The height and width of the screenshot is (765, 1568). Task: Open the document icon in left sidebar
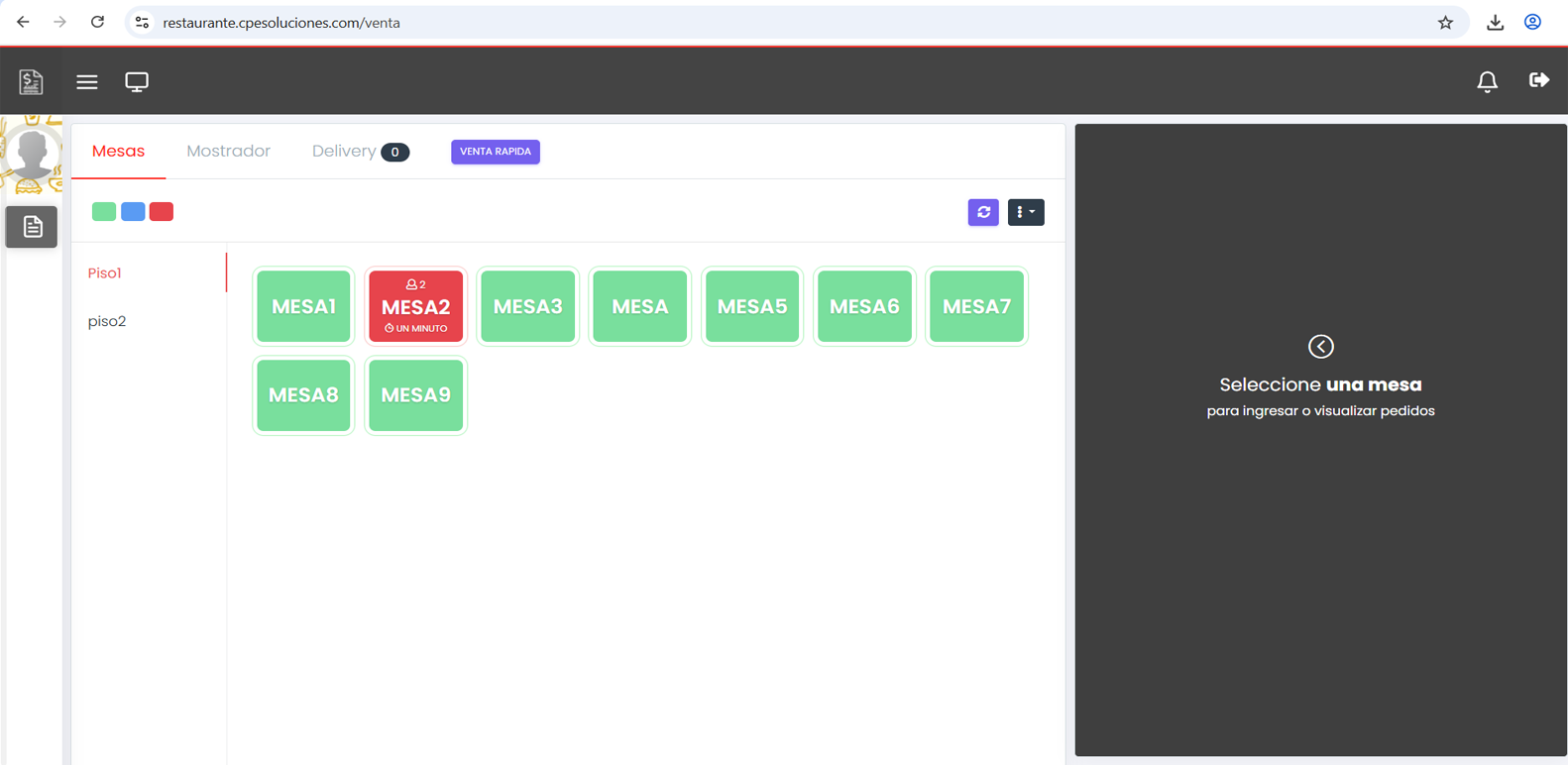pyautogui.click(x=32, y=227)
